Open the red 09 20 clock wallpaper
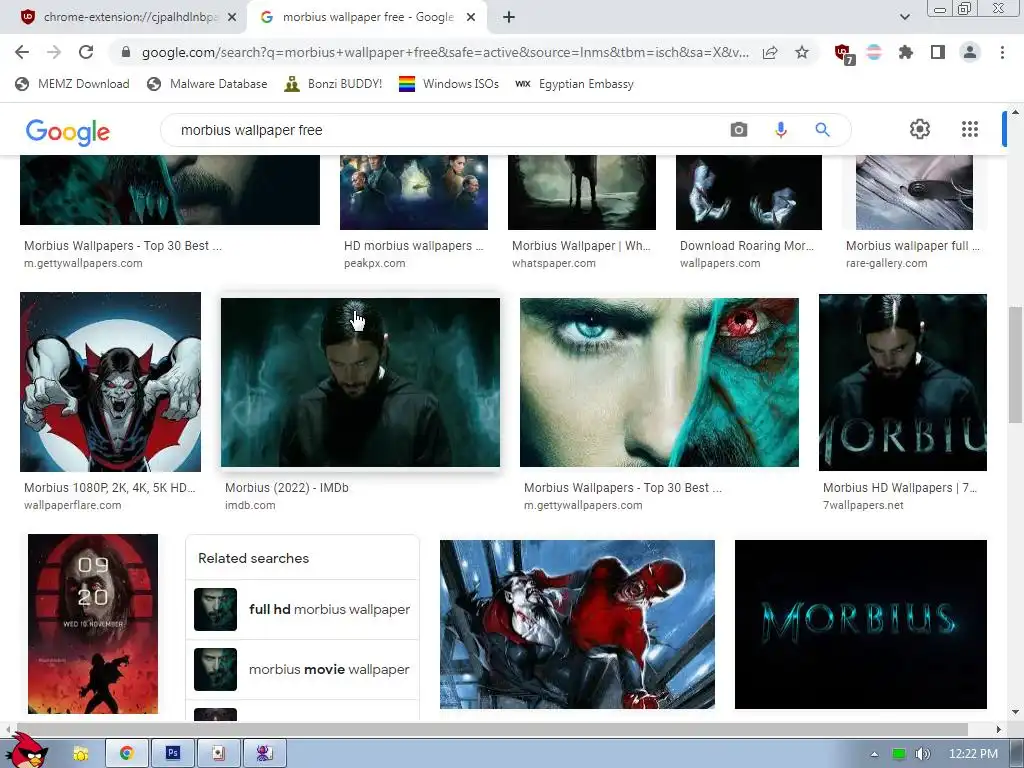The image size is (1024, 768). pos(93,624)
